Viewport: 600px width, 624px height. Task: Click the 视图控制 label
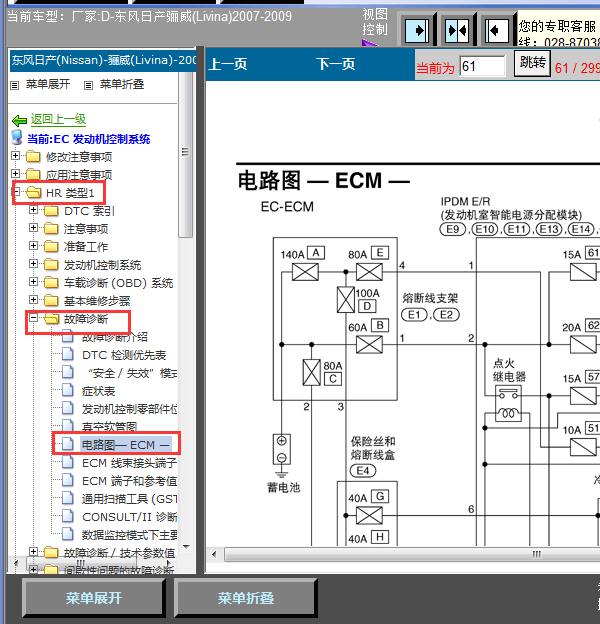coord(375,22)
